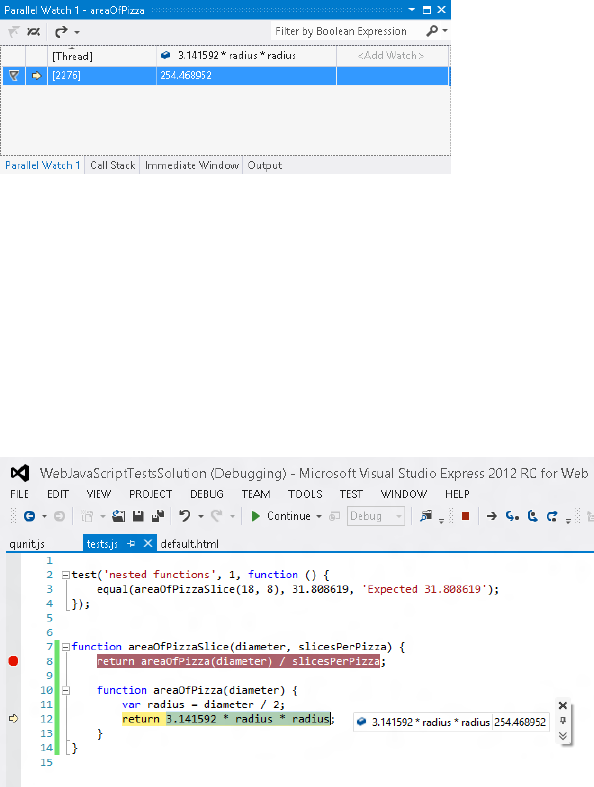Screen dimensions: 594x787
Task: Collapse the test() block at line 2
Action: click(x=65, y=575)
